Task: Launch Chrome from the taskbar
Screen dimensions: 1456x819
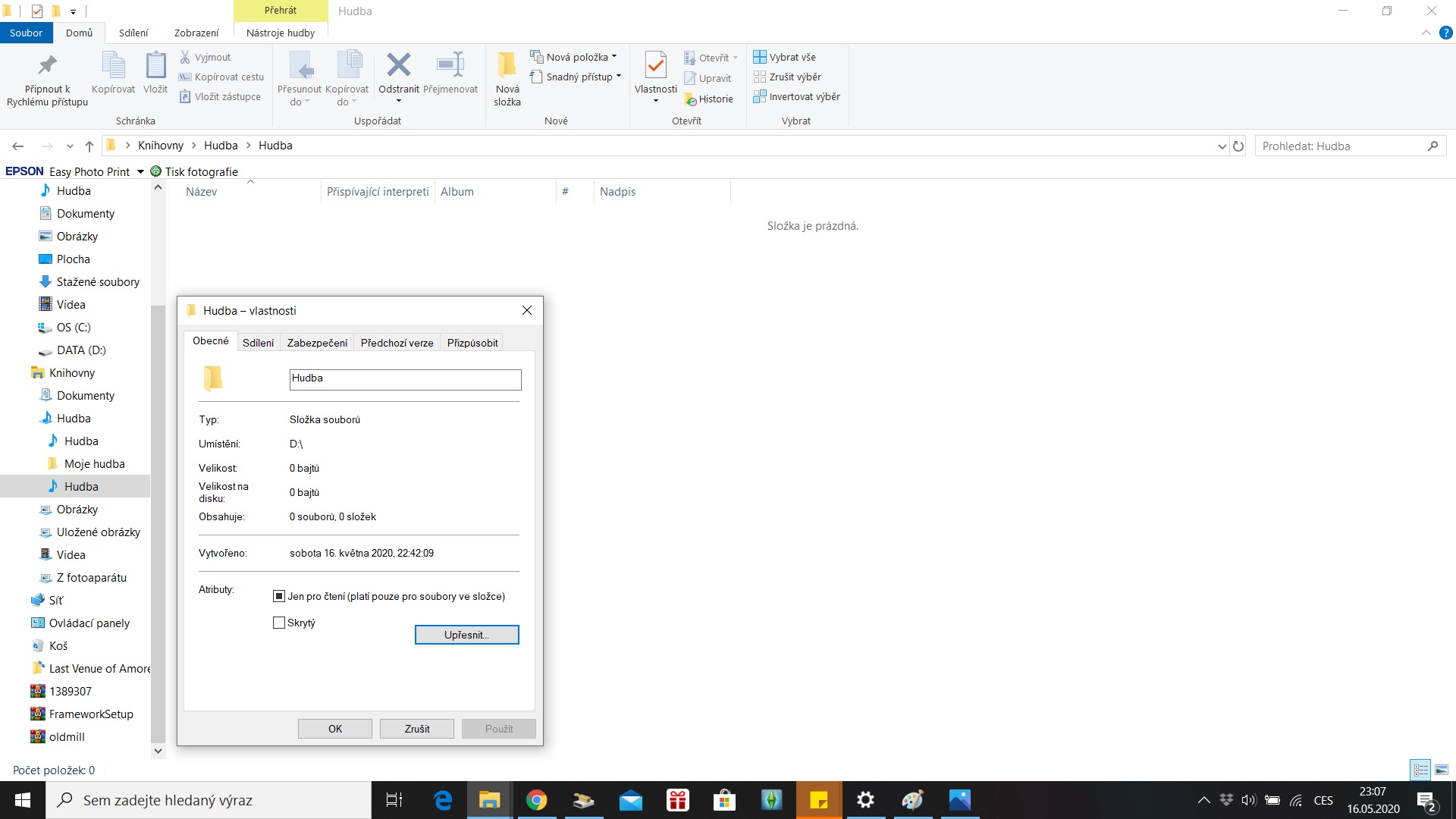Action: [536, 800]
